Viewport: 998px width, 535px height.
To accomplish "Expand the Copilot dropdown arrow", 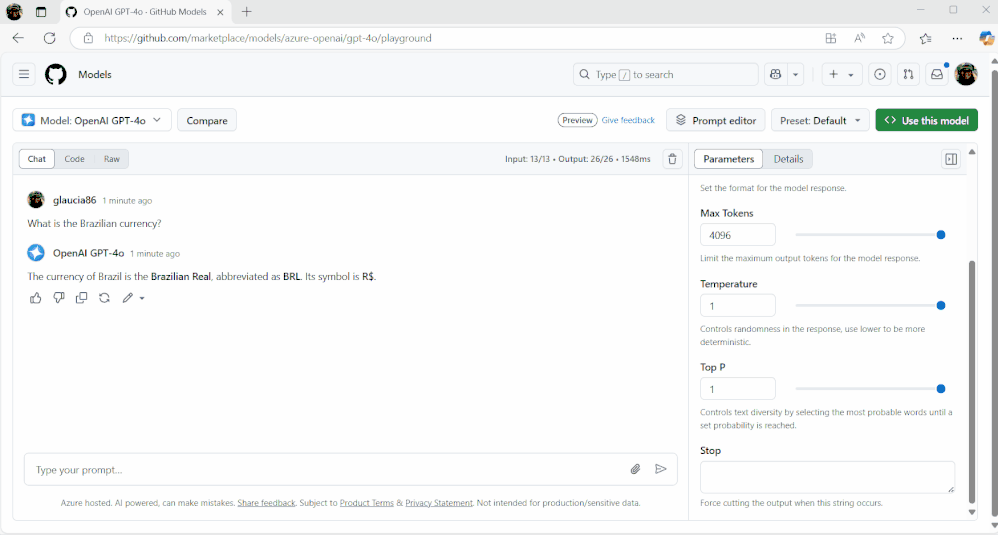I will pyautogui.click(x=796, y=74).
